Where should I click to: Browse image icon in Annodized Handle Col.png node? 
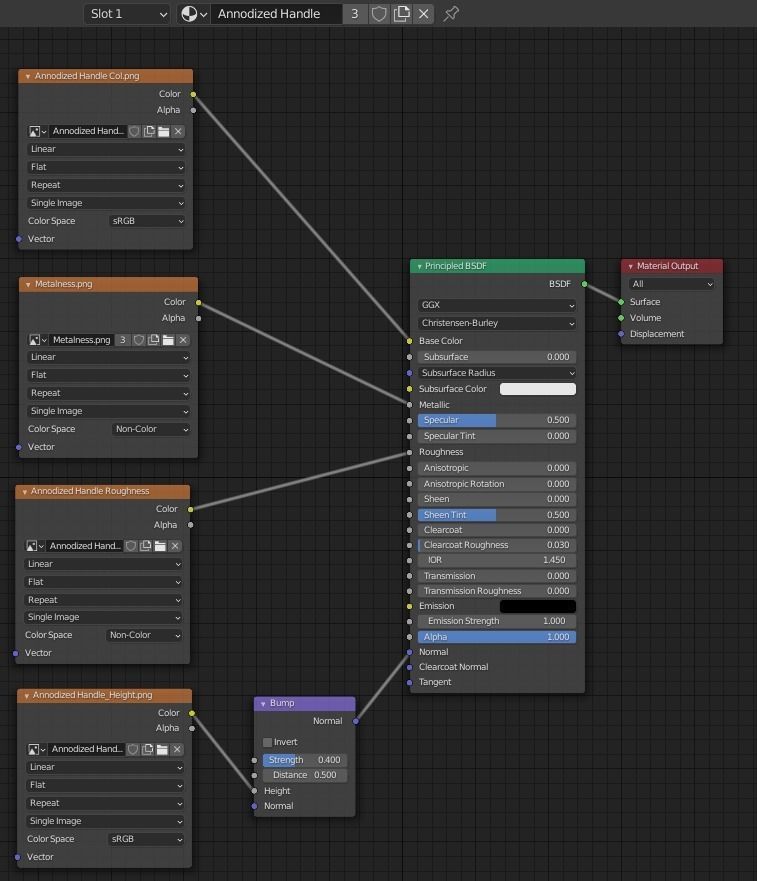(38, 131)
